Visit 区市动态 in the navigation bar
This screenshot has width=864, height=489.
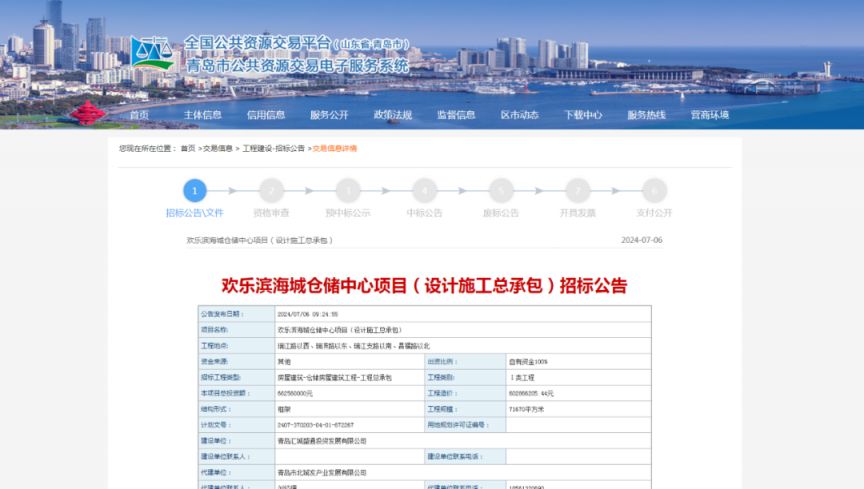pyautogui.click(x=519, y=115)
